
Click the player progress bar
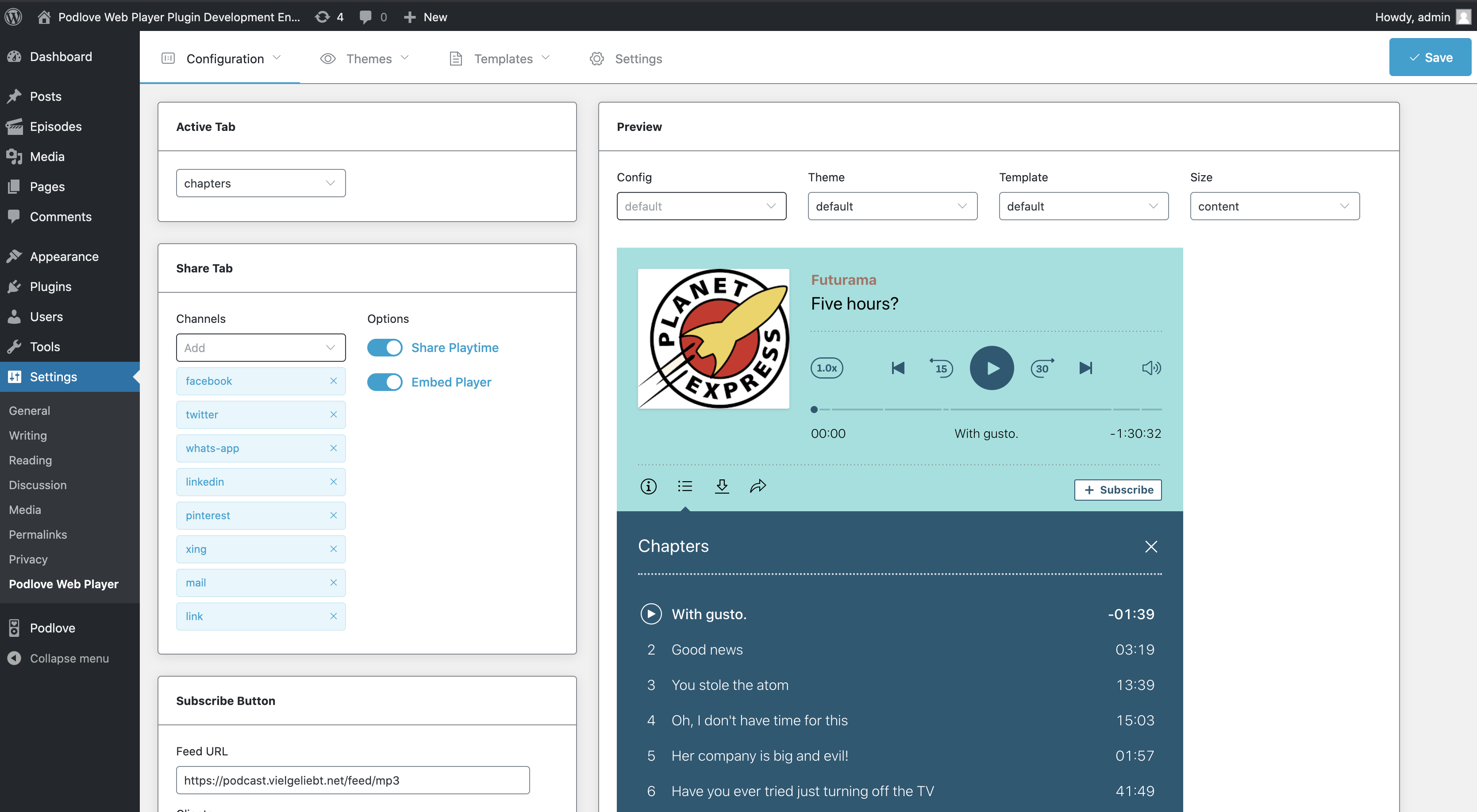coord(986,409)
